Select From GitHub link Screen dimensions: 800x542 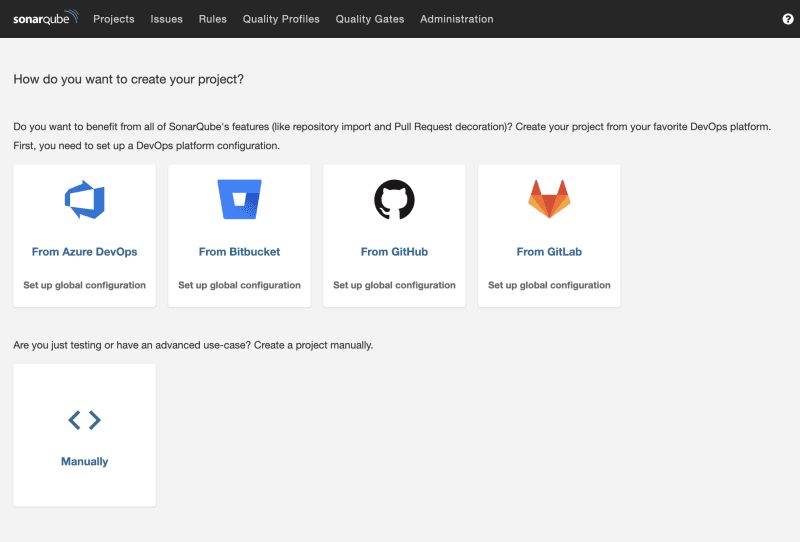pyautogui.click(x=394, y=252)
